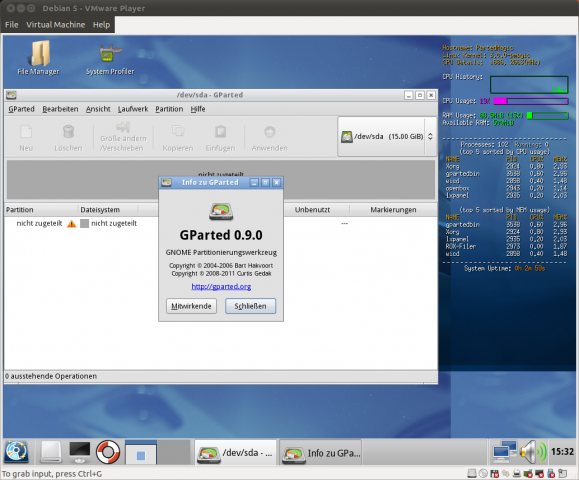The height and width of the screenshot is (480, 579).
Task: Open the Virtual Machine menu
Action: point(55,25)
